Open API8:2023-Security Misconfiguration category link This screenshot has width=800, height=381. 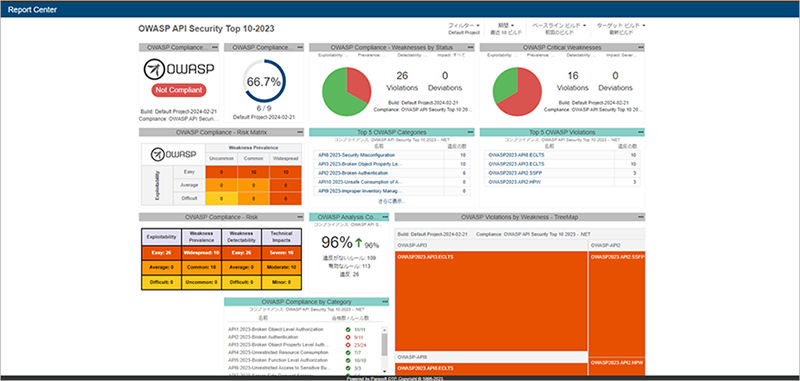[356, 155]
